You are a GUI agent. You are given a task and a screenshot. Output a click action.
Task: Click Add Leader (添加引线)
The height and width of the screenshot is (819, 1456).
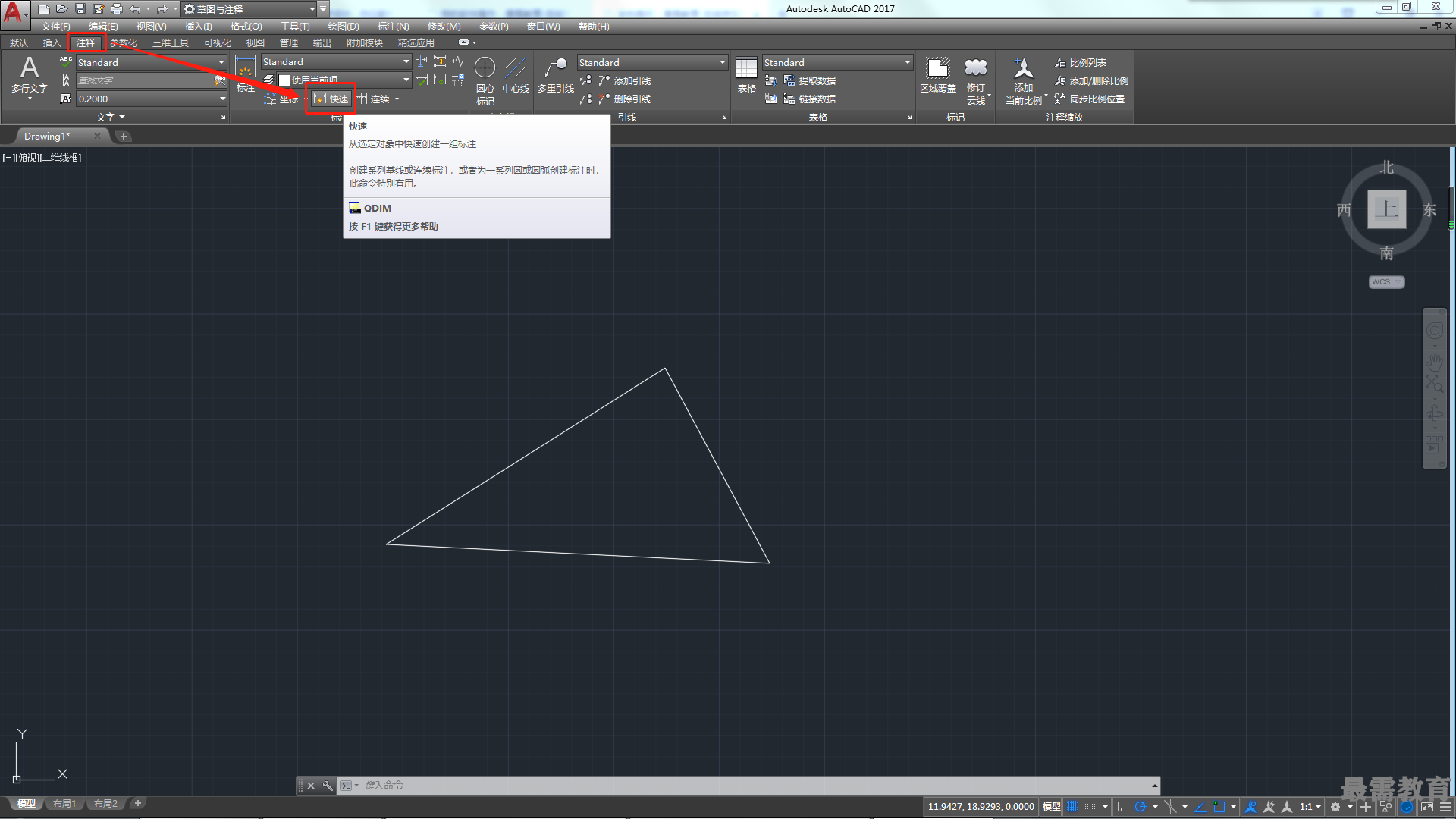[x=625, y=80]
